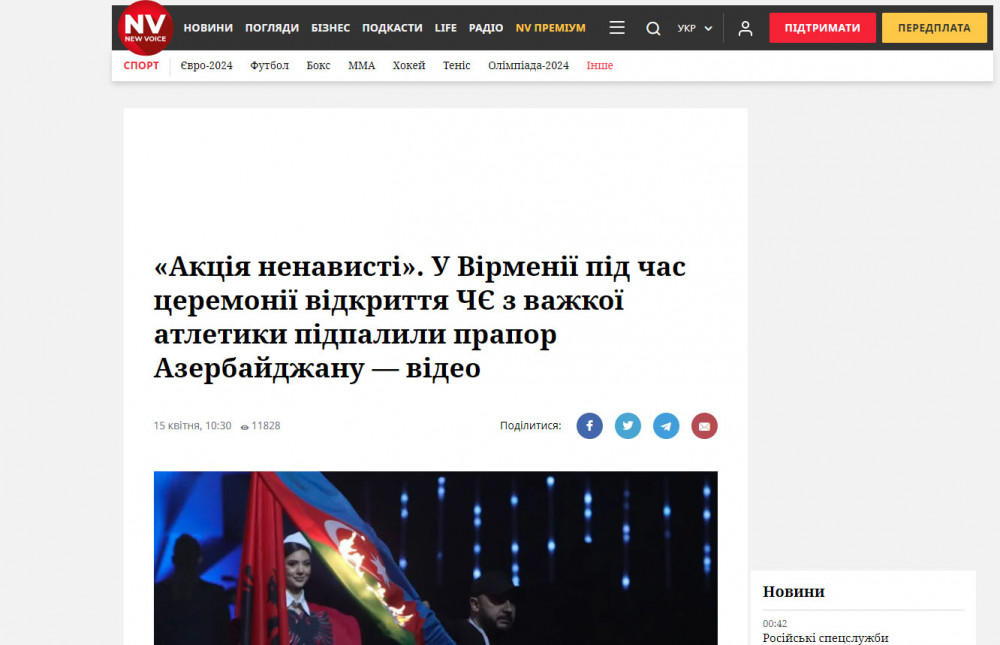Viewport: 1000px width, 645px height.
Task: Open the NV New Voice logo homepage
Action: click(x=145, y=28)
